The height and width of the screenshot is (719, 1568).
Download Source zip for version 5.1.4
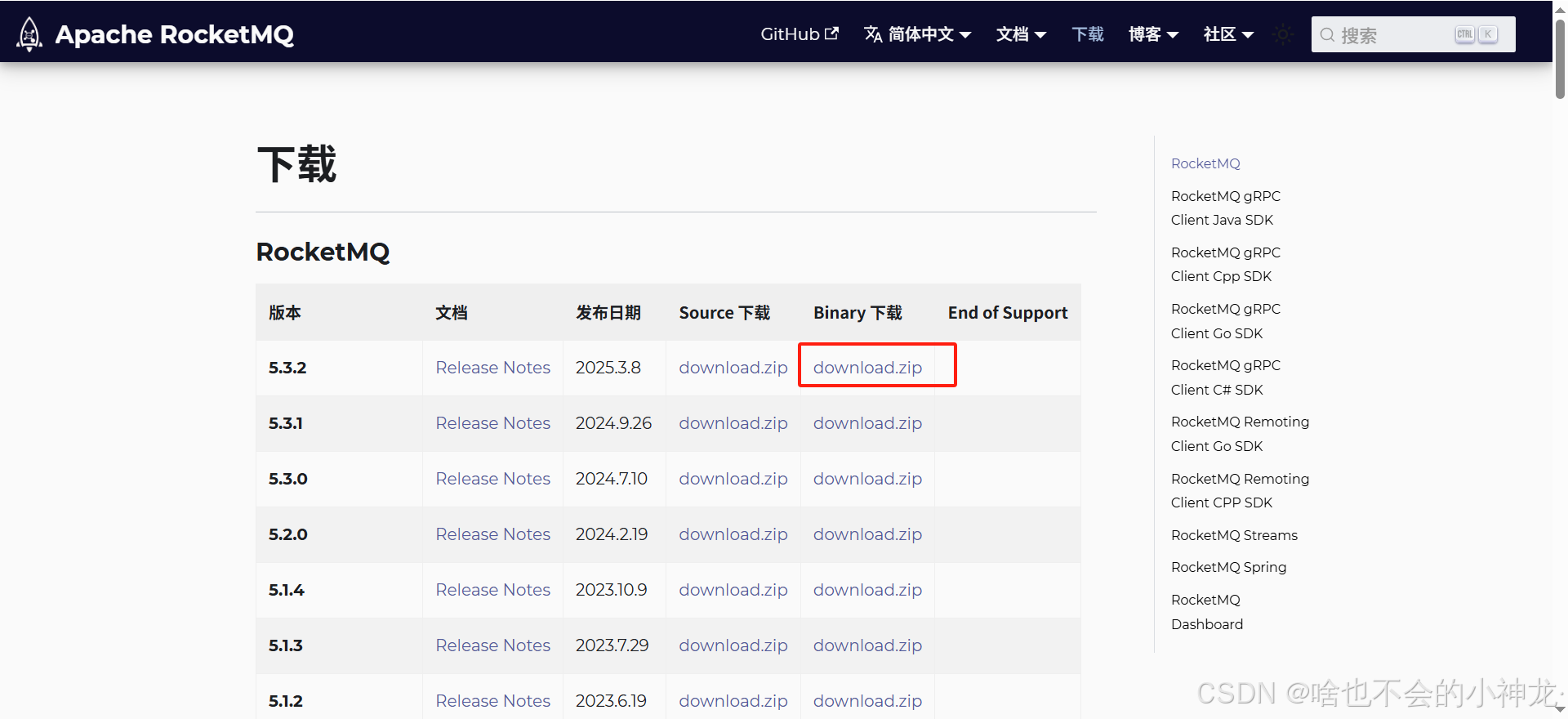(733, 590)
